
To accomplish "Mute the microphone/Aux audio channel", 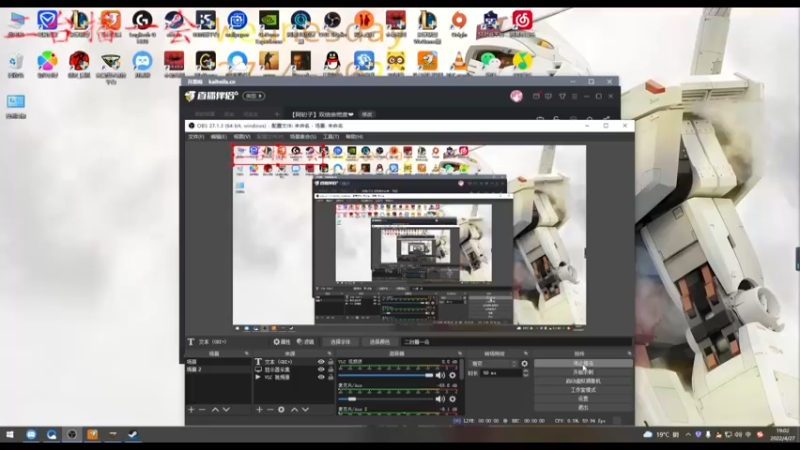I will pos(440,399).
